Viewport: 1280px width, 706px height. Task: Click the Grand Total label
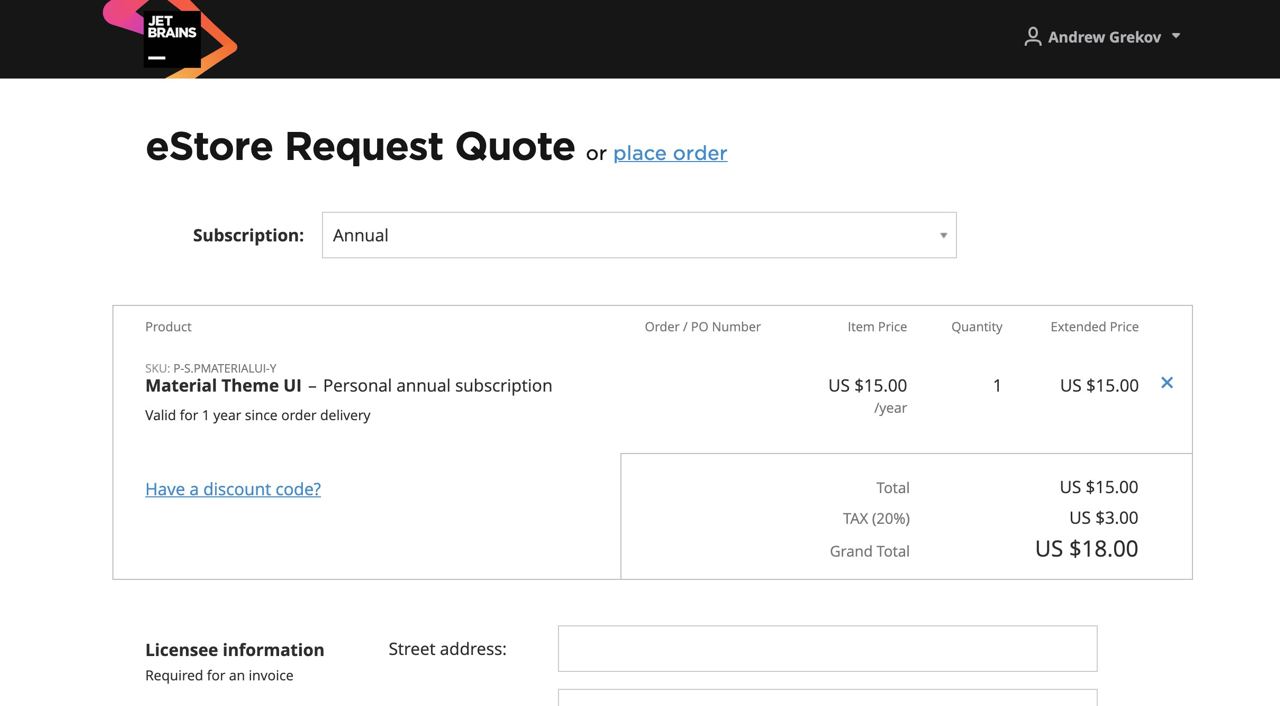[x=870, y=551]
